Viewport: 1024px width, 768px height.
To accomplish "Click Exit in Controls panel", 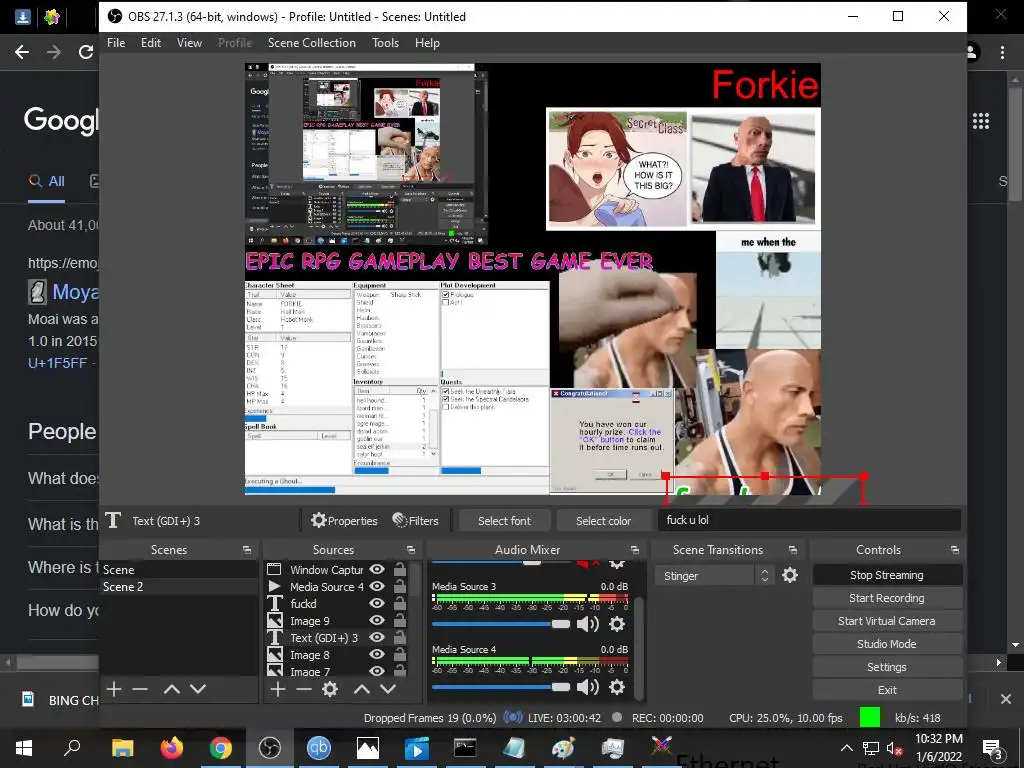I will click(x=887, y=690).
